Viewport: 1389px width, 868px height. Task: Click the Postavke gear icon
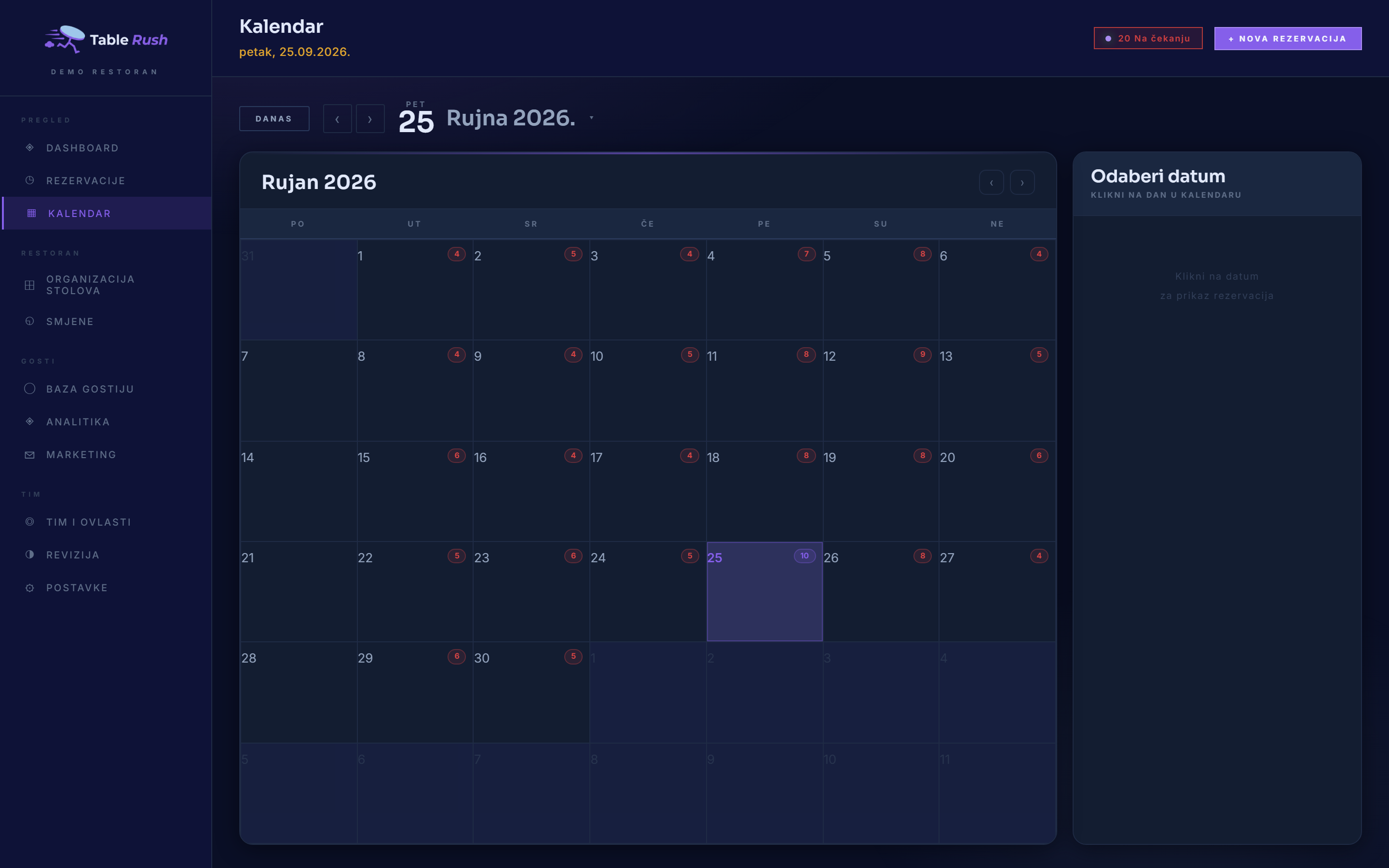coord(30,588)
